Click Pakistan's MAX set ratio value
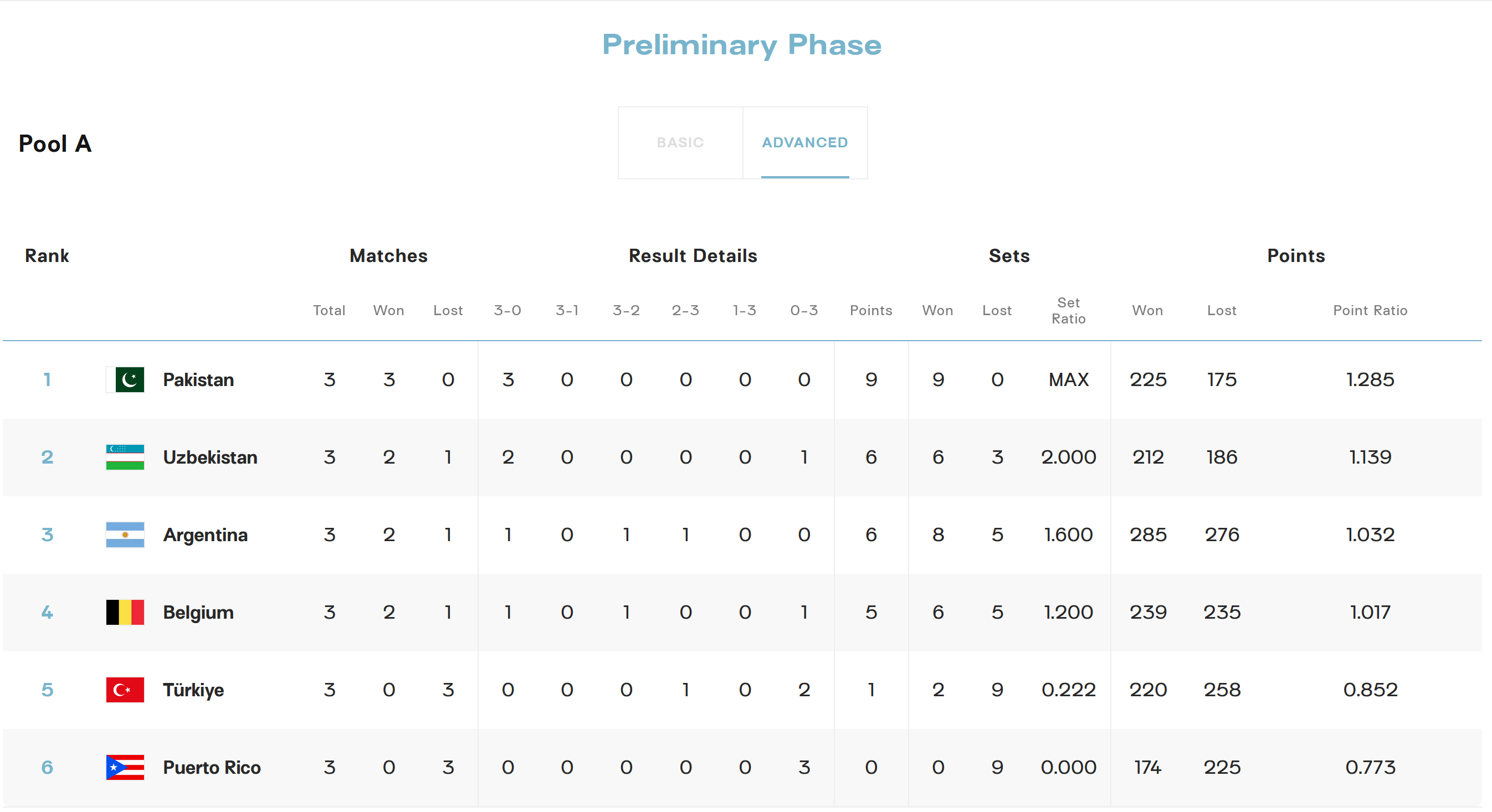Screen dimensions: 1492x812 click(1068, 379)
